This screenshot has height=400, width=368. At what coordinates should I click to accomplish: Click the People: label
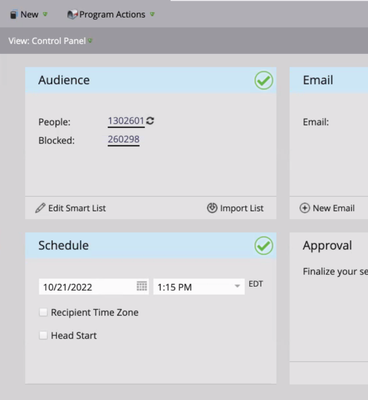pos(54,122)
